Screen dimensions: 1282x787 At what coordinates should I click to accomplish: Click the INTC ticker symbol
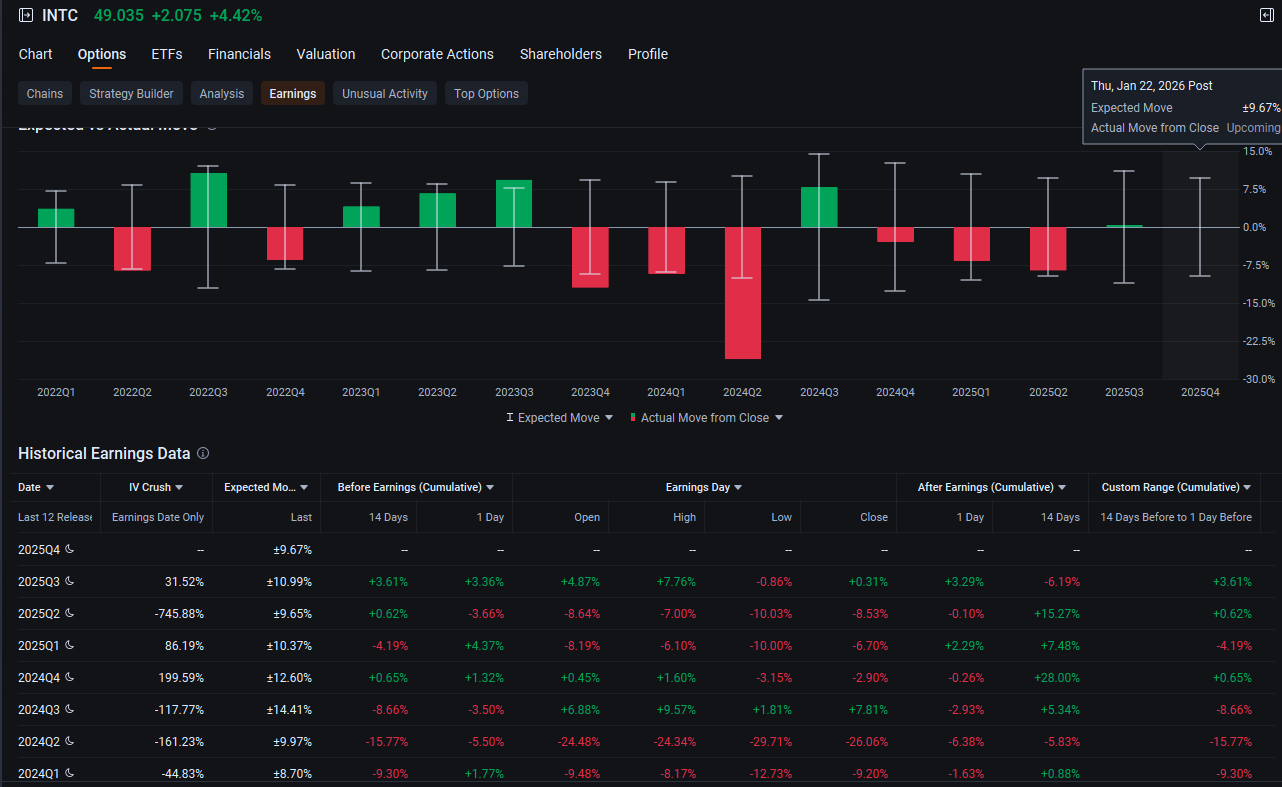pyautogui.click(x=60, y=16)
